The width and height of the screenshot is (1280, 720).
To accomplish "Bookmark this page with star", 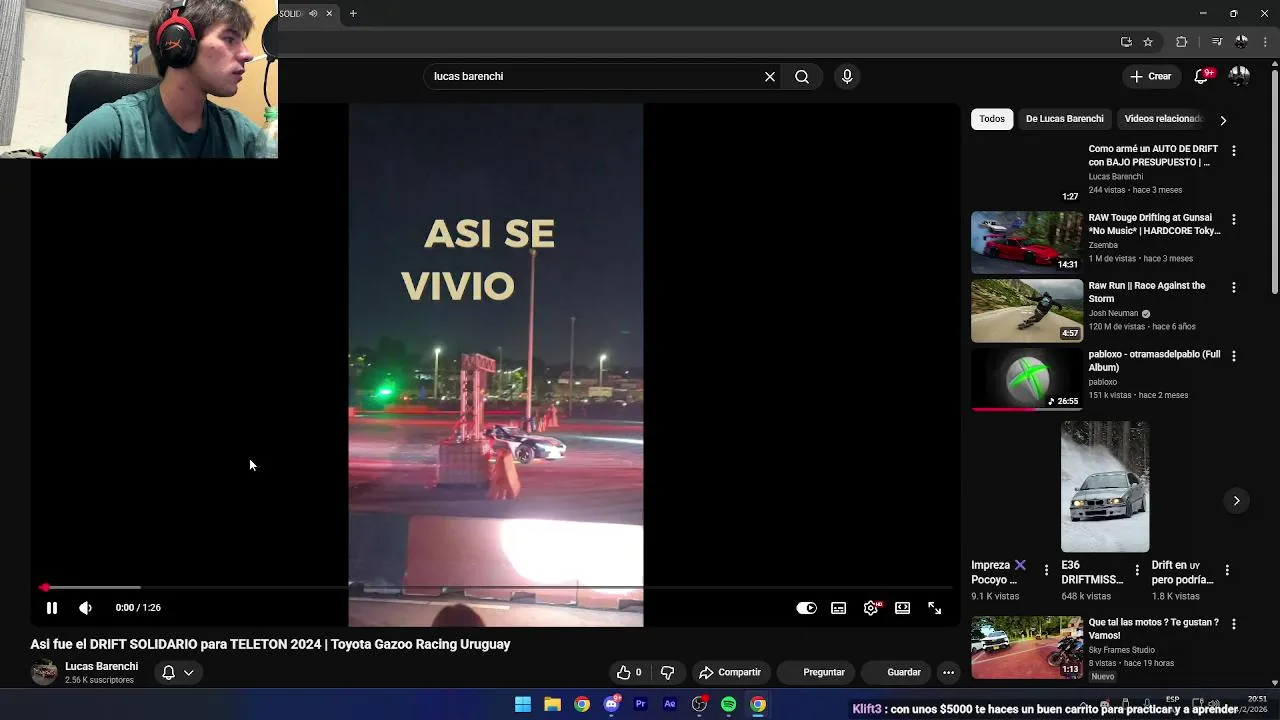I will [1148, 42].
